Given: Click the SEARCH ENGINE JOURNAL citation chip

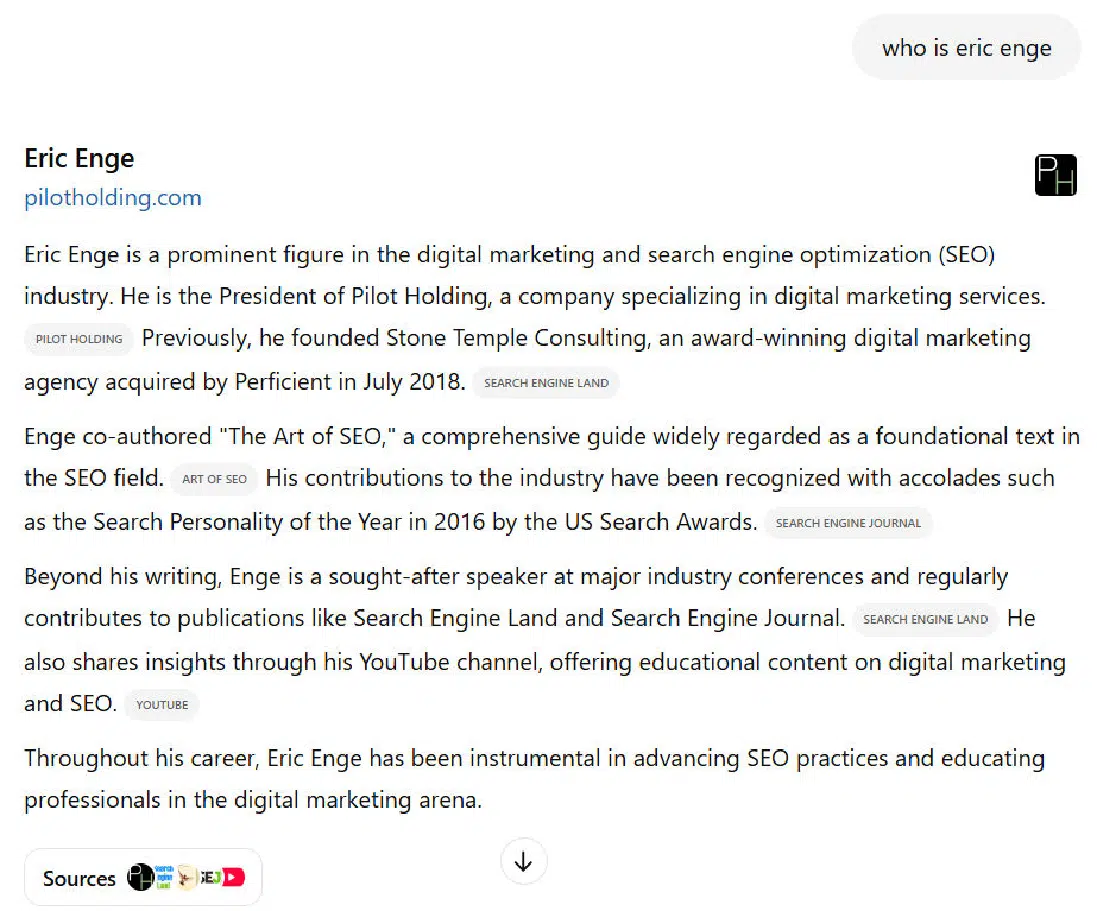Looking at the screenshot, I should pyautogui.click(x=848, y=523).
